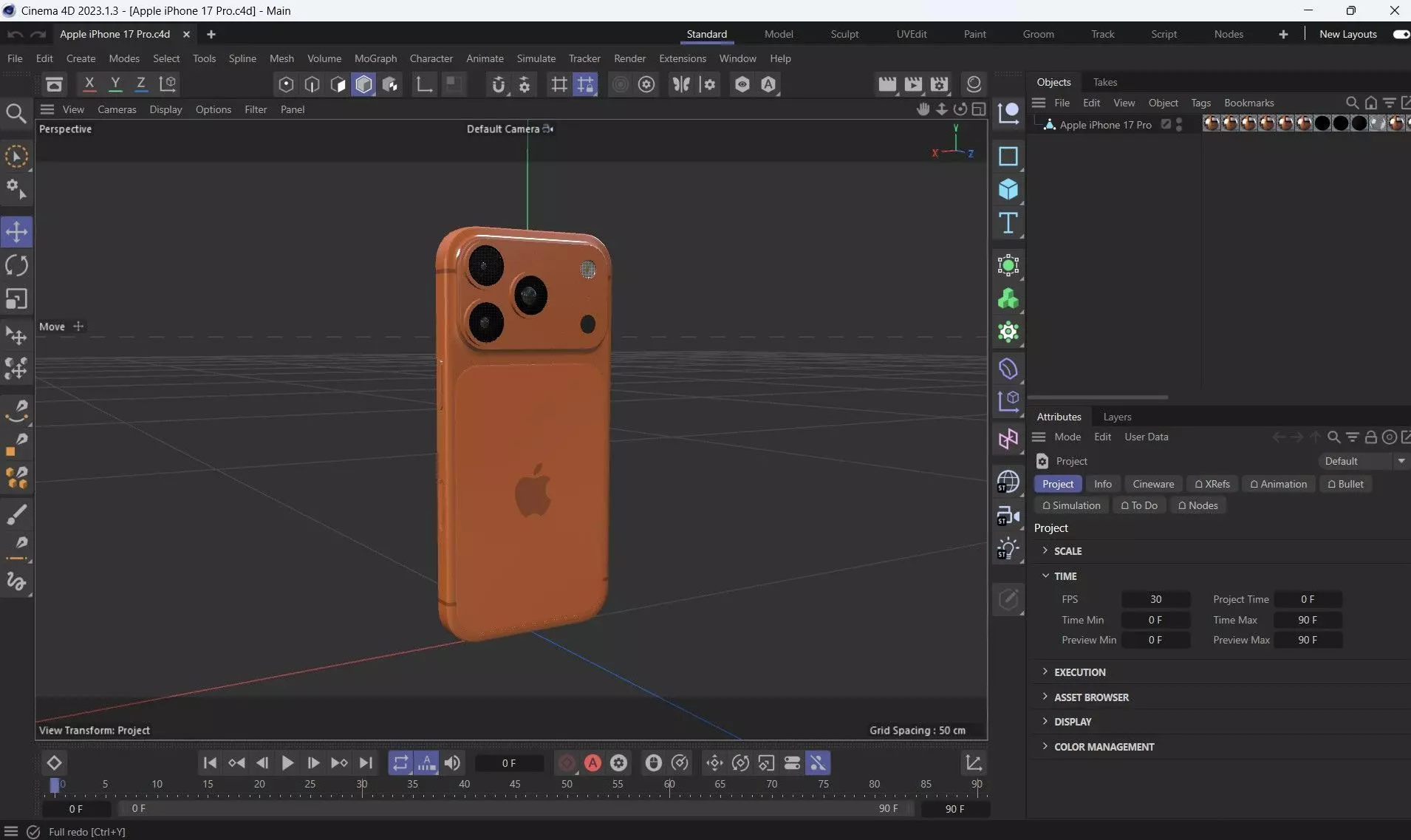Screen dimensions: 1411x840
Task: Select Points mode icon in top toolbar
Action: [286, 84]
